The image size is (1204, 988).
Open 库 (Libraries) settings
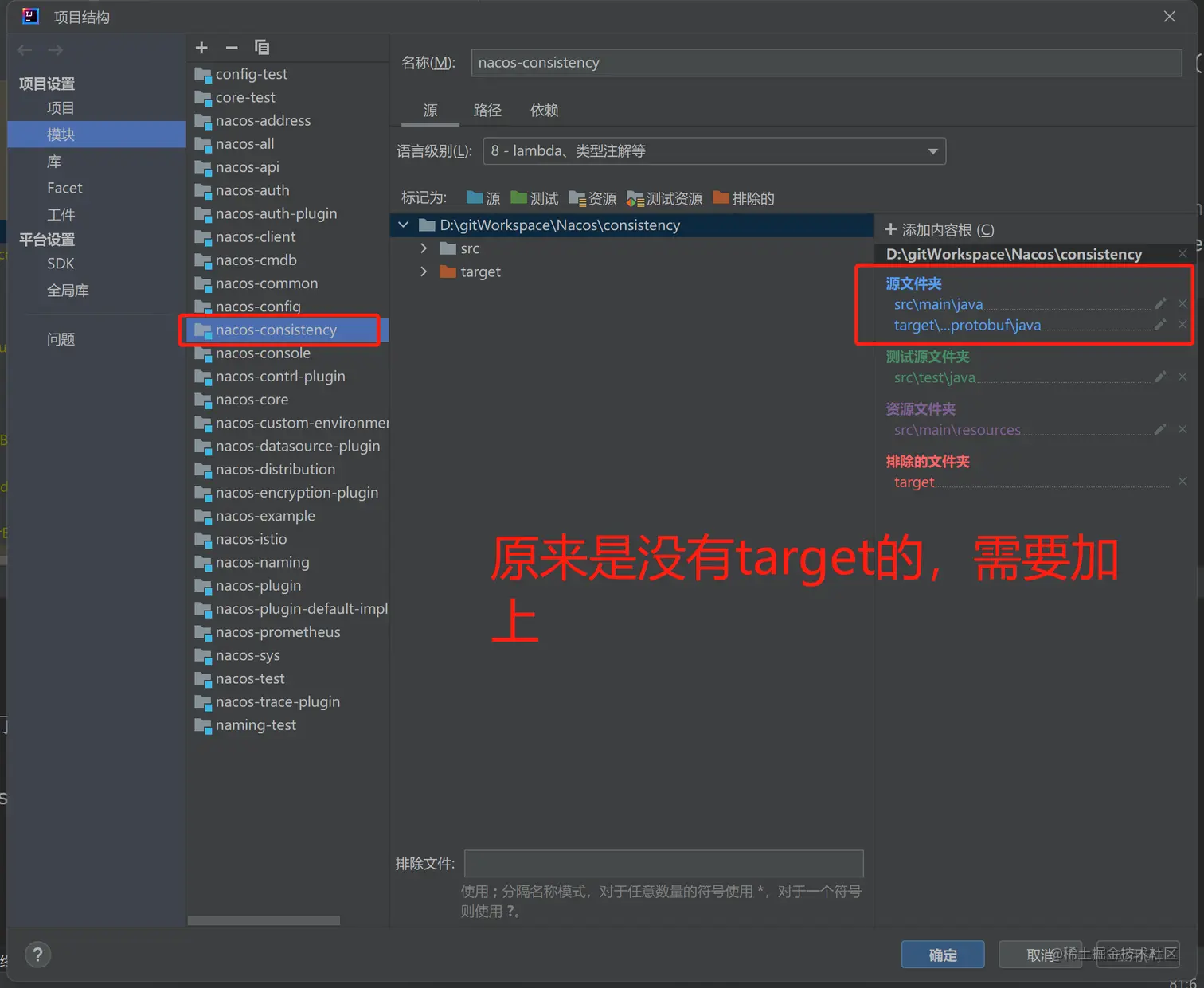click(54, 162)
